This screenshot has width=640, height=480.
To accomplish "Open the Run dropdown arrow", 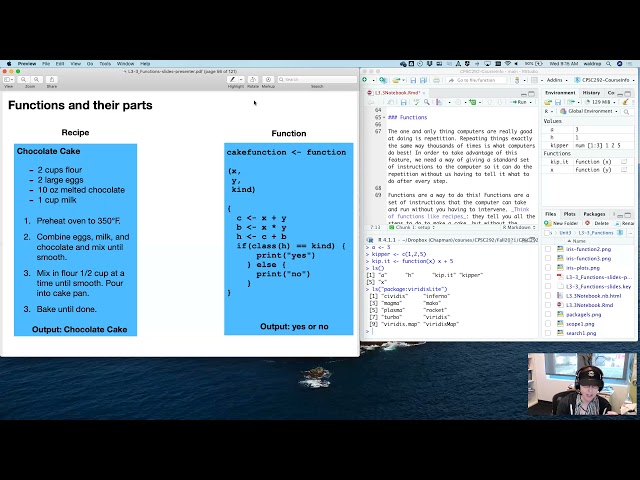I will point(531,102).
